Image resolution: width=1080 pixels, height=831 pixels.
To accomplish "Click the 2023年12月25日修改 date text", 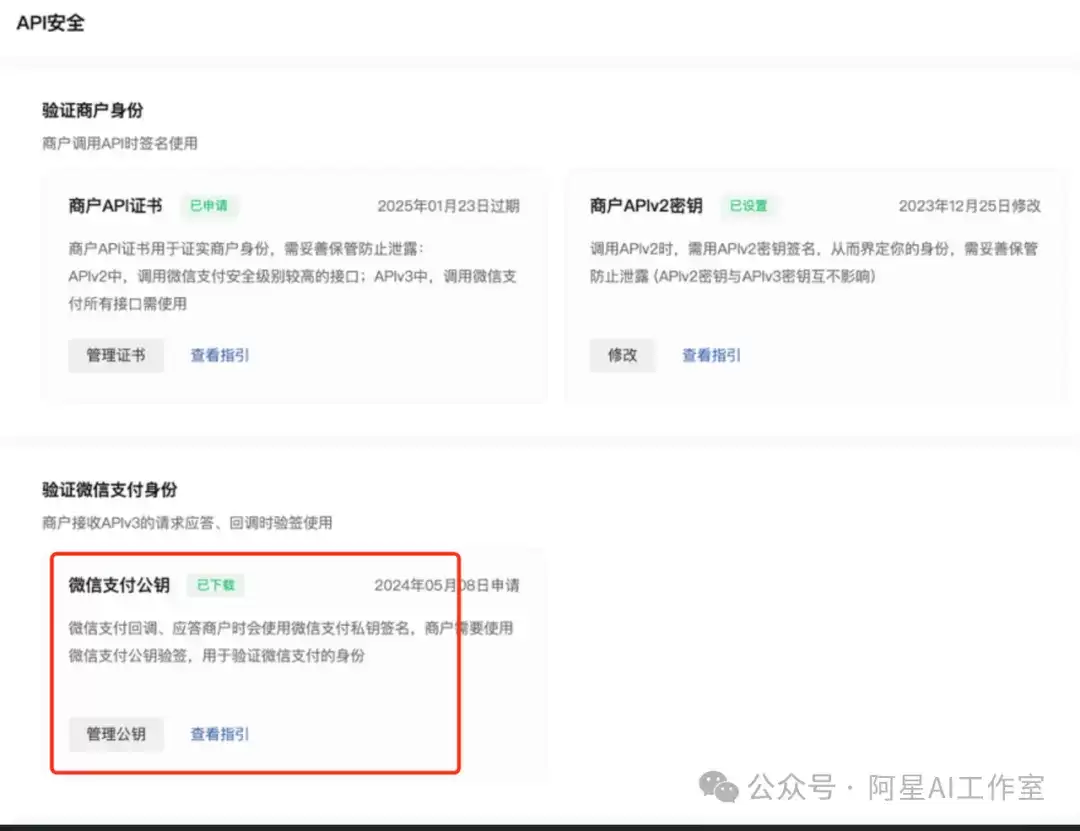I will point(970,205).
